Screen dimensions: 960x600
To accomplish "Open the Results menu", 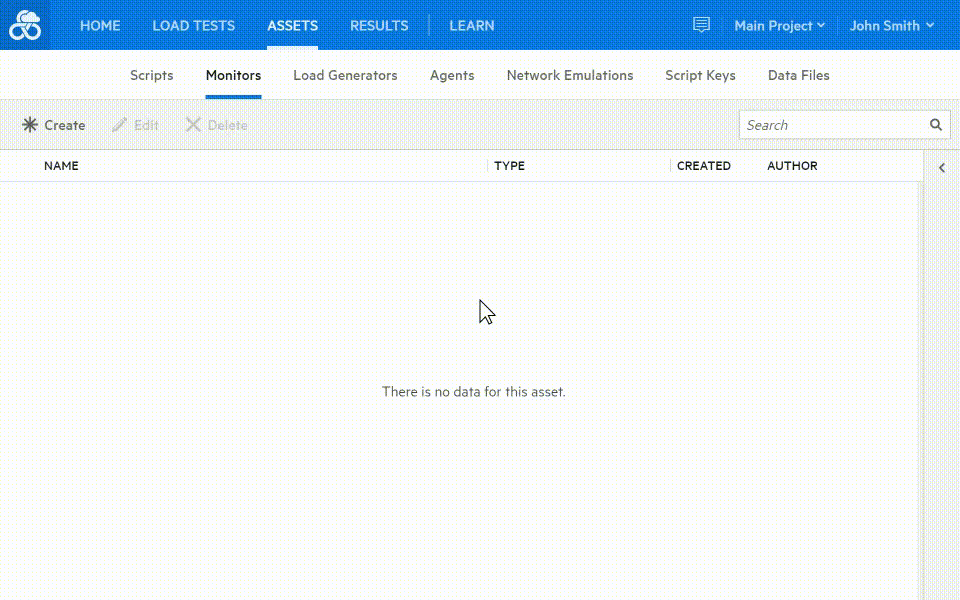I will click(379, 26).
